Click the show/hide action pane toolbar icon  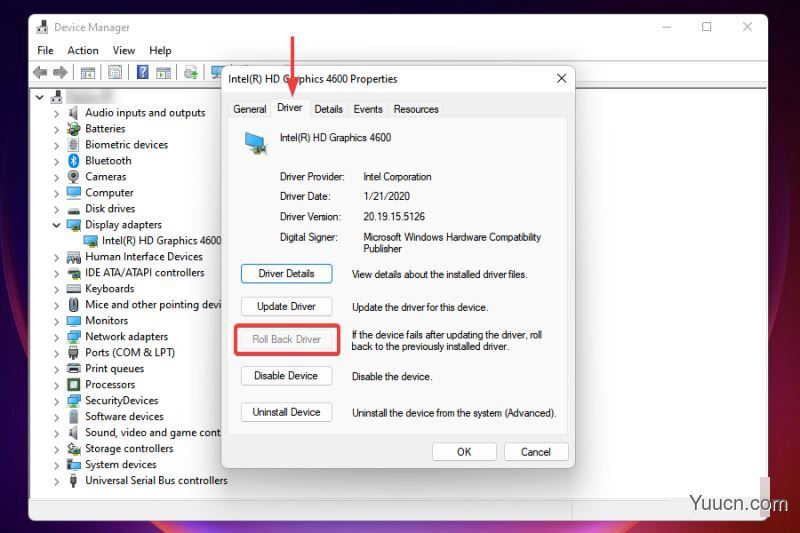[163, 73]
